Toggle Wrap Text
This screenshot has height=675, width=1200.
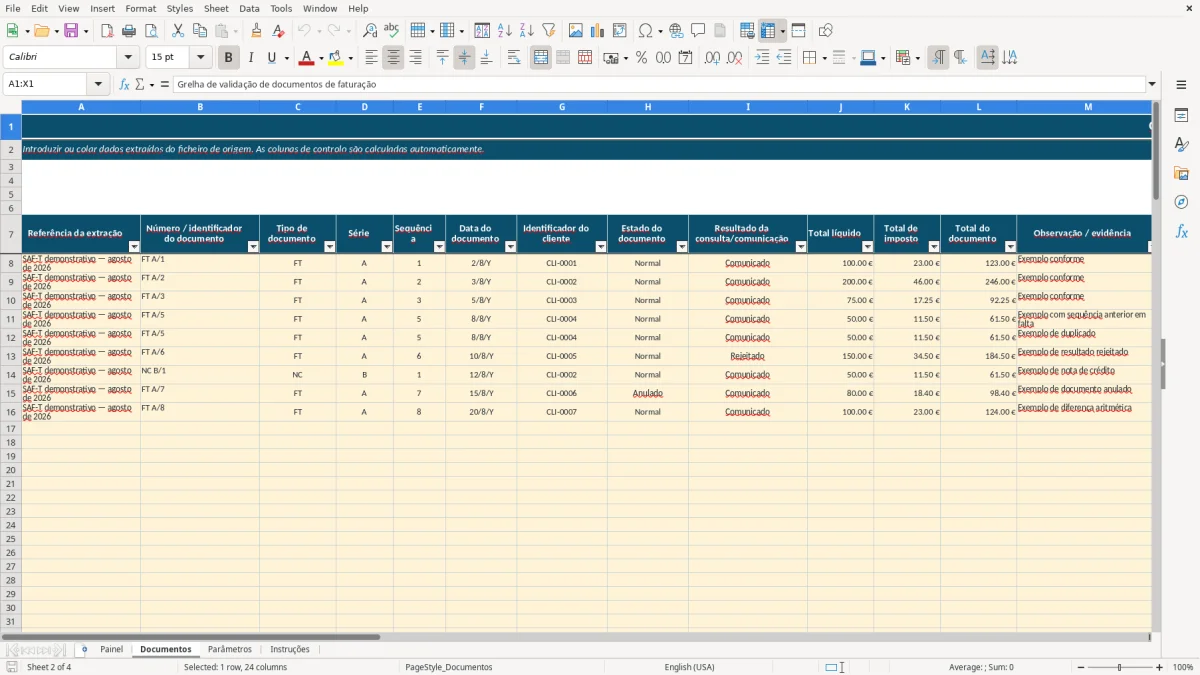[x=514, y=58]
